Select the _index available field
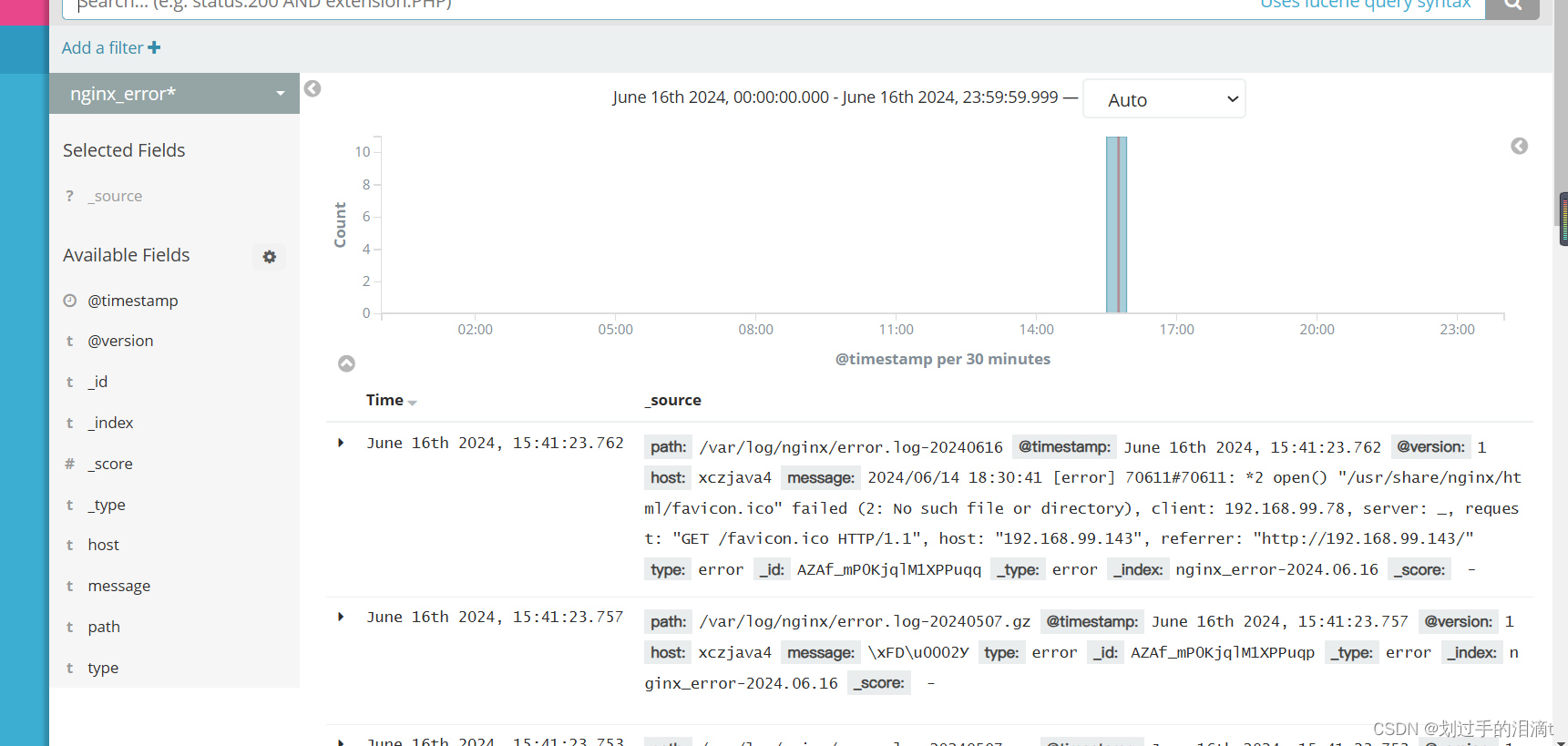The width and height of the screenshot is (1568, 746). click(x=110, y=423)
